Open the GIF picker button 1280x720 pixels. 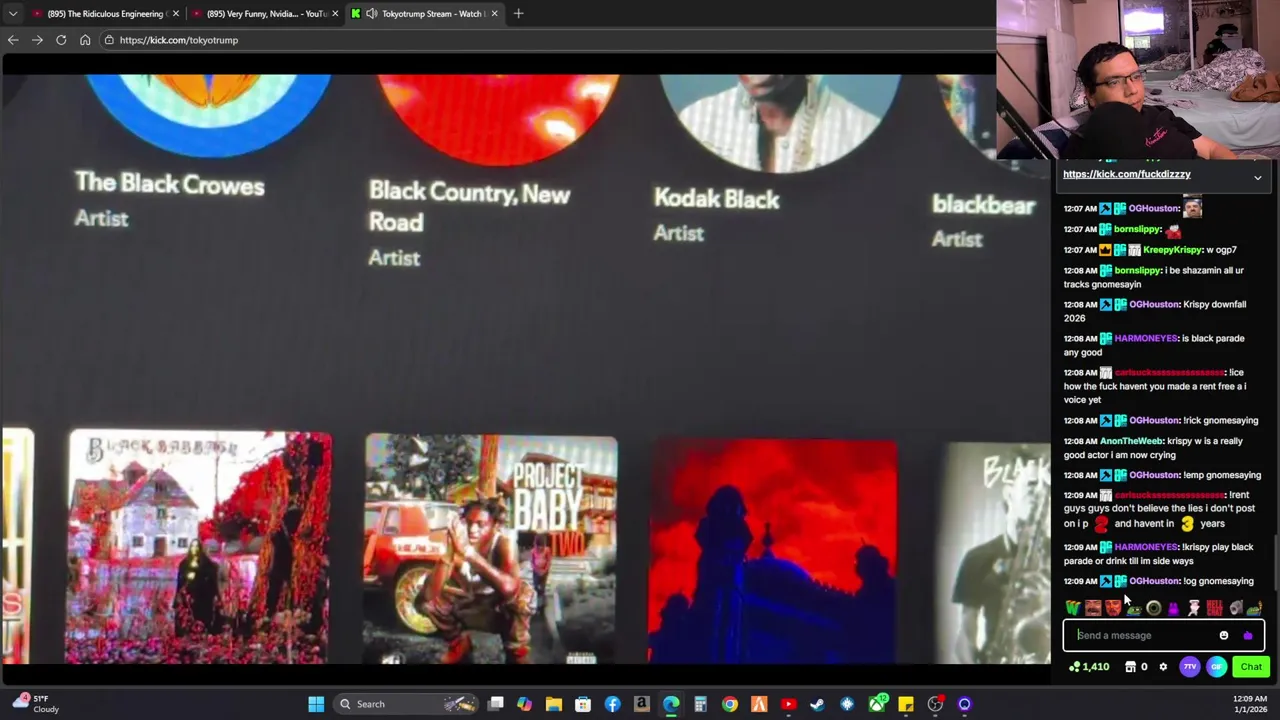coord(1216,667)
